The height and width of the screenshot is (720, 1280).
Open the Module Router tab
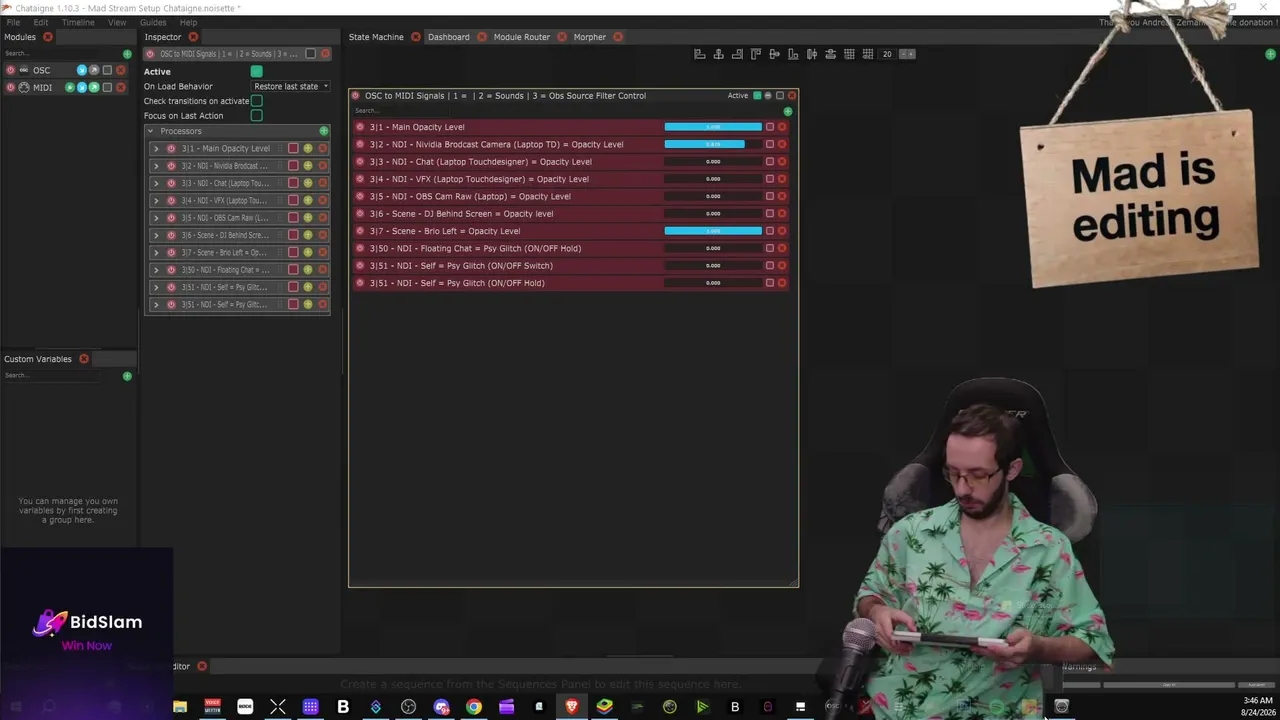(522, 37)
